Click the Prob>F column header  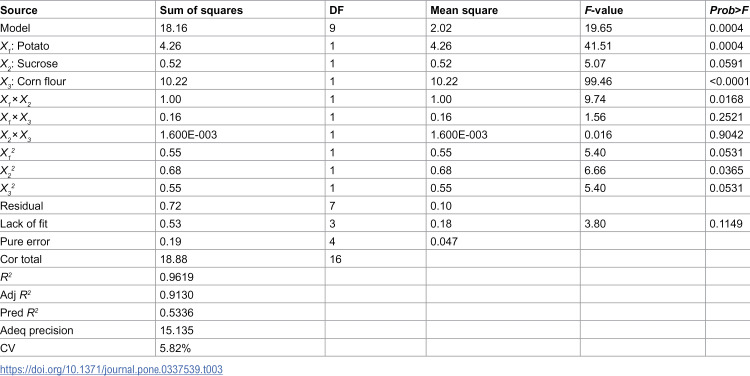coord(729,10)
